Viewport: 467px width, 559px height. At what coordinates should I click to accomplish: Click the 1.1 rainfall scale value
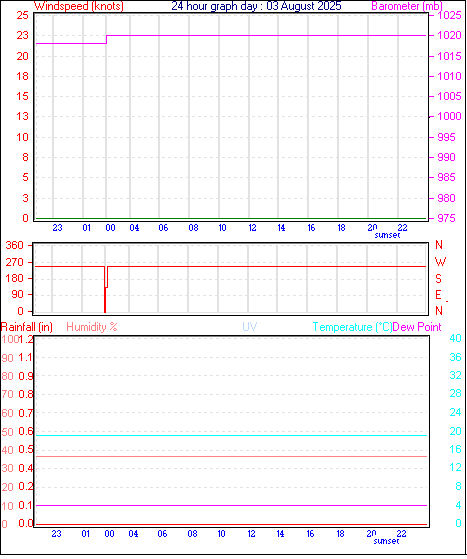pyautogui.click(x=25, y=357)
